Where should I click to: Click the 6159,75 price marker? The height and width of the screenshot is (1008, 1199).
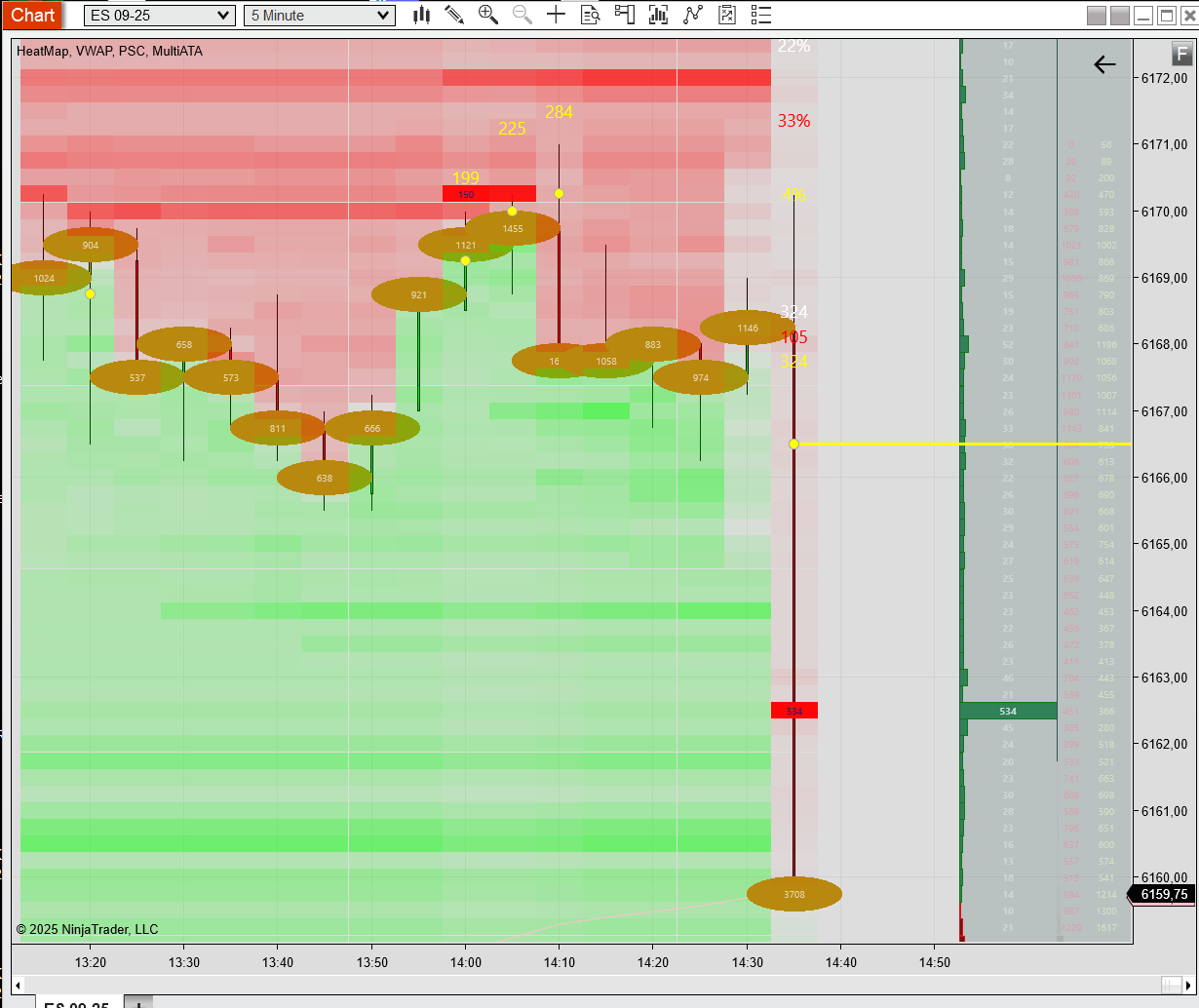[x=1165, y=894]
